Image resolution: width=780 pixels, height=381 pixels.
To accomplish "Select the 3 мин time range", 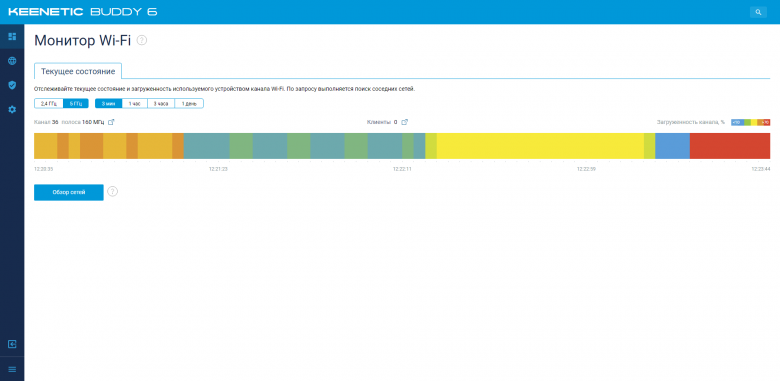I will point(108,103).
